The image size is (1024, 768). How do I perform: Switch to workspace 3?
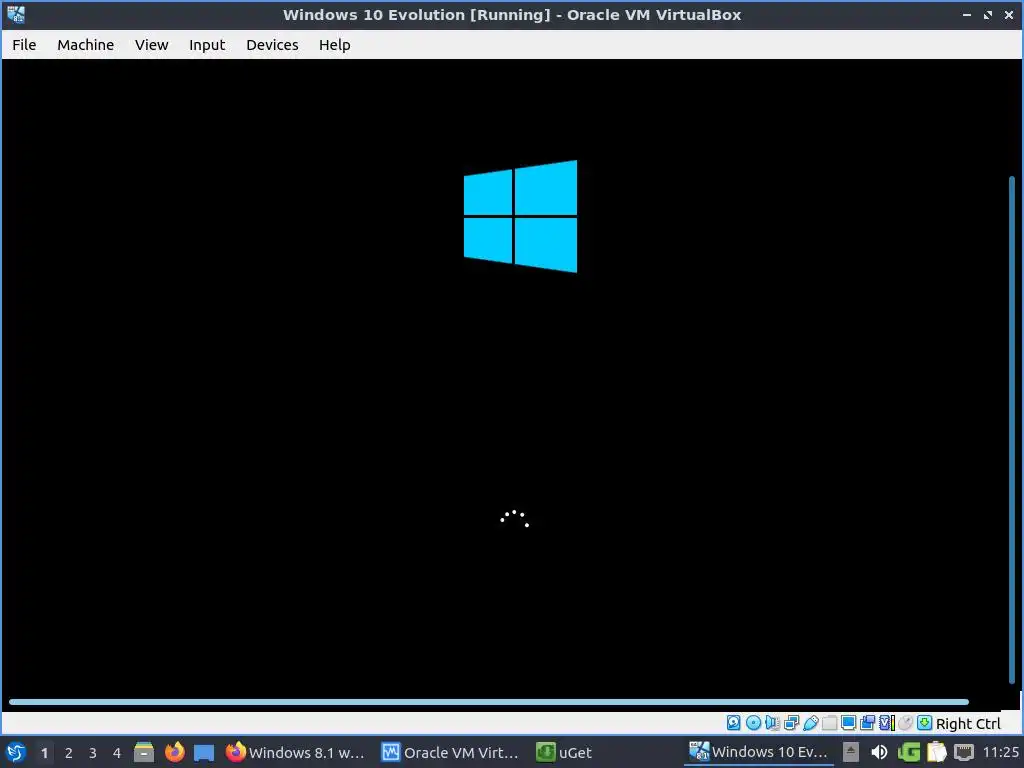93,753
